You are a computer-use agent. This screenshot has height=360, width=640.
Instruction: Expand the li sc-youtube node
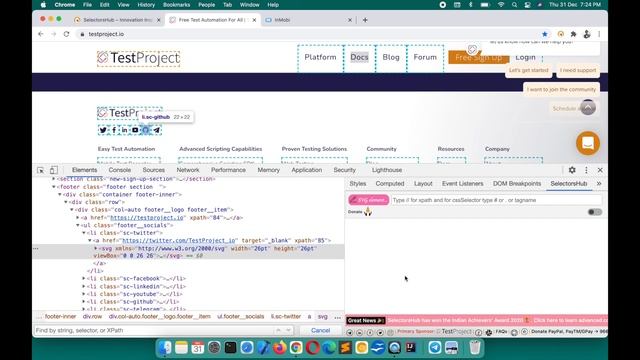point(84,294)
